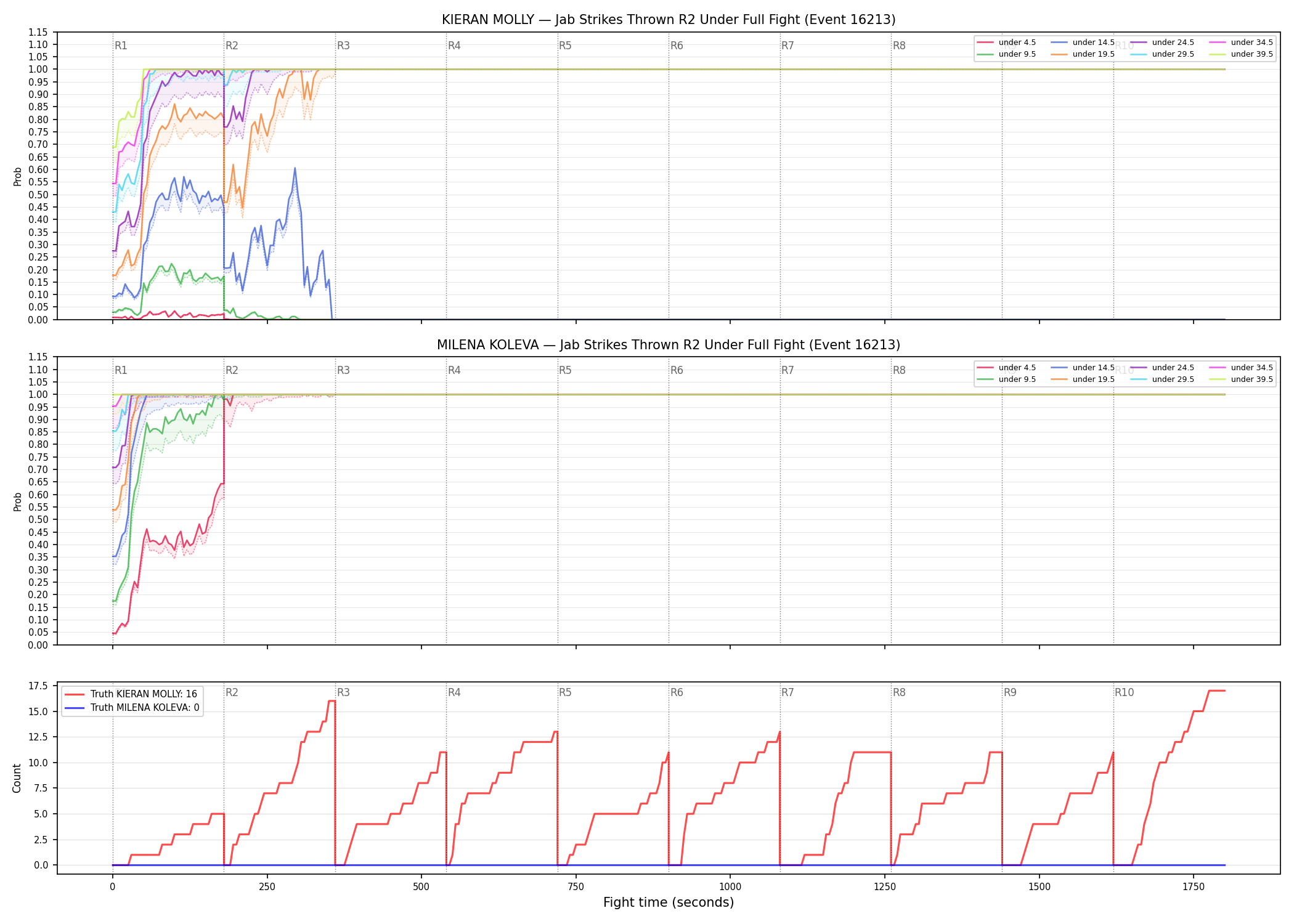The height and width of the screenshot is (924, 1294).
Task: Click the x-axis tick label 500
Action: 421,888
